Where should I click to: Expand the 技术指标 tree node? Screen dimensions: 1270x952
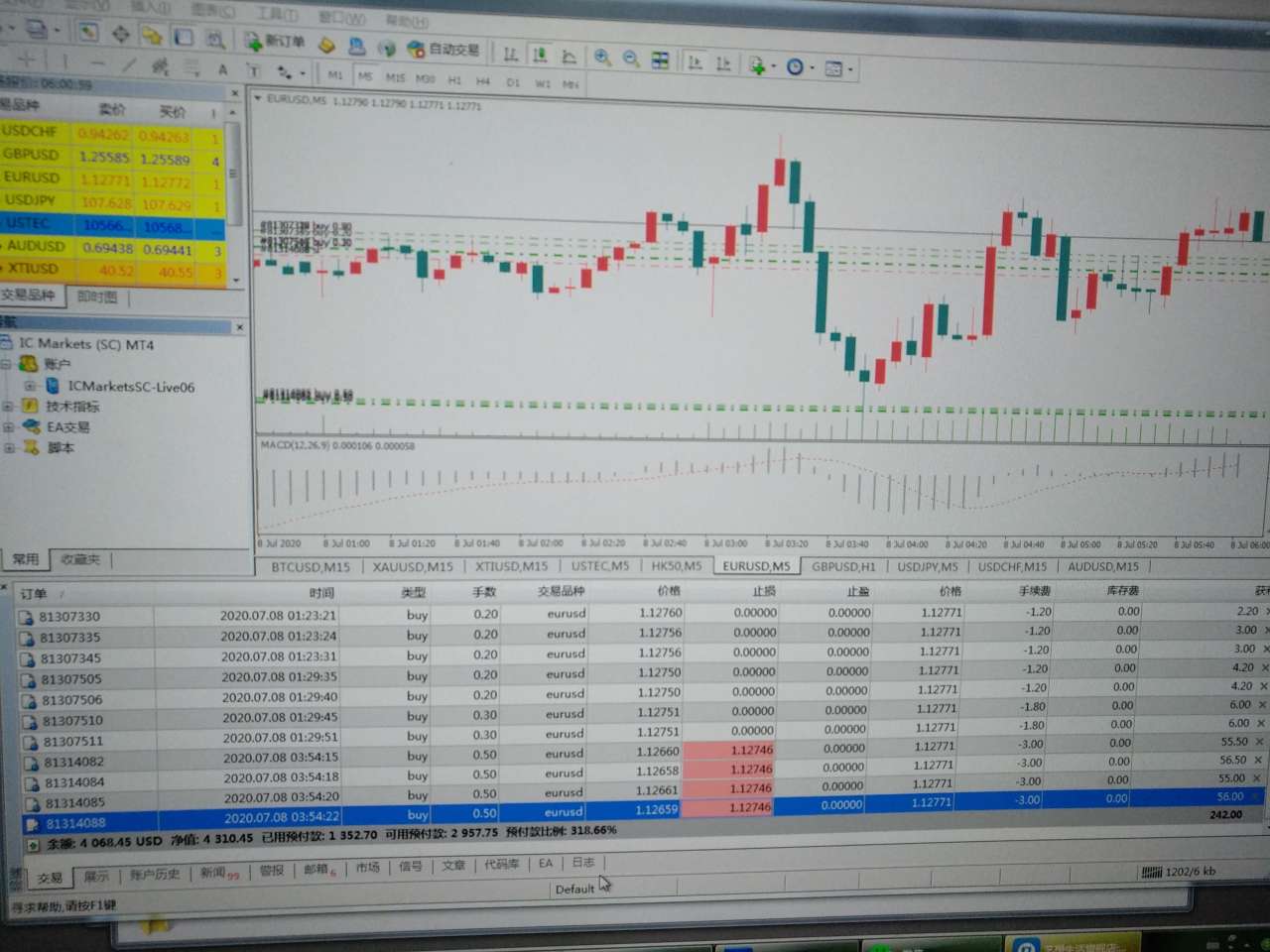[x=7, y=406]
